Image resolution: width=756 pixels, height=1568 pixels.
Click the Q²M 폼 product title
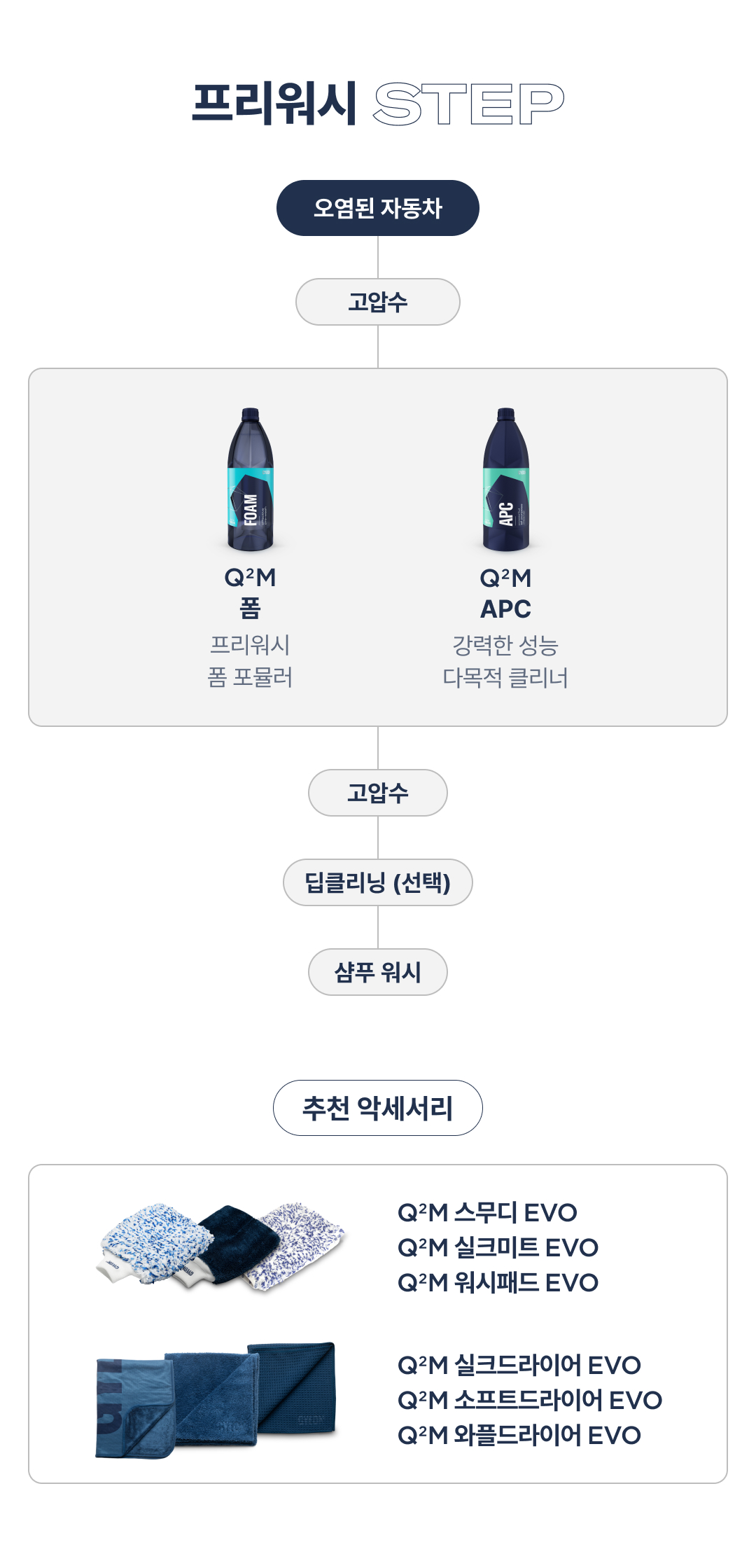pos(250,592)
